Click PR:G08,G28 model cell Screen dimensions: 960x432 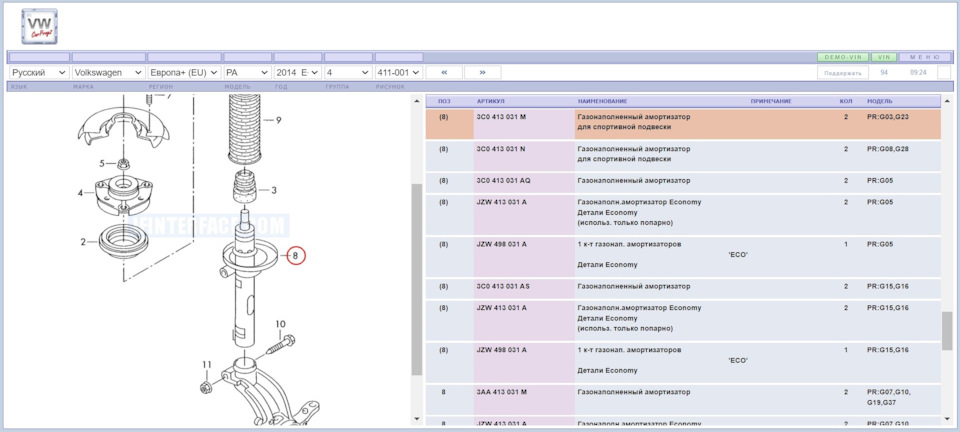tap(888, 149)
